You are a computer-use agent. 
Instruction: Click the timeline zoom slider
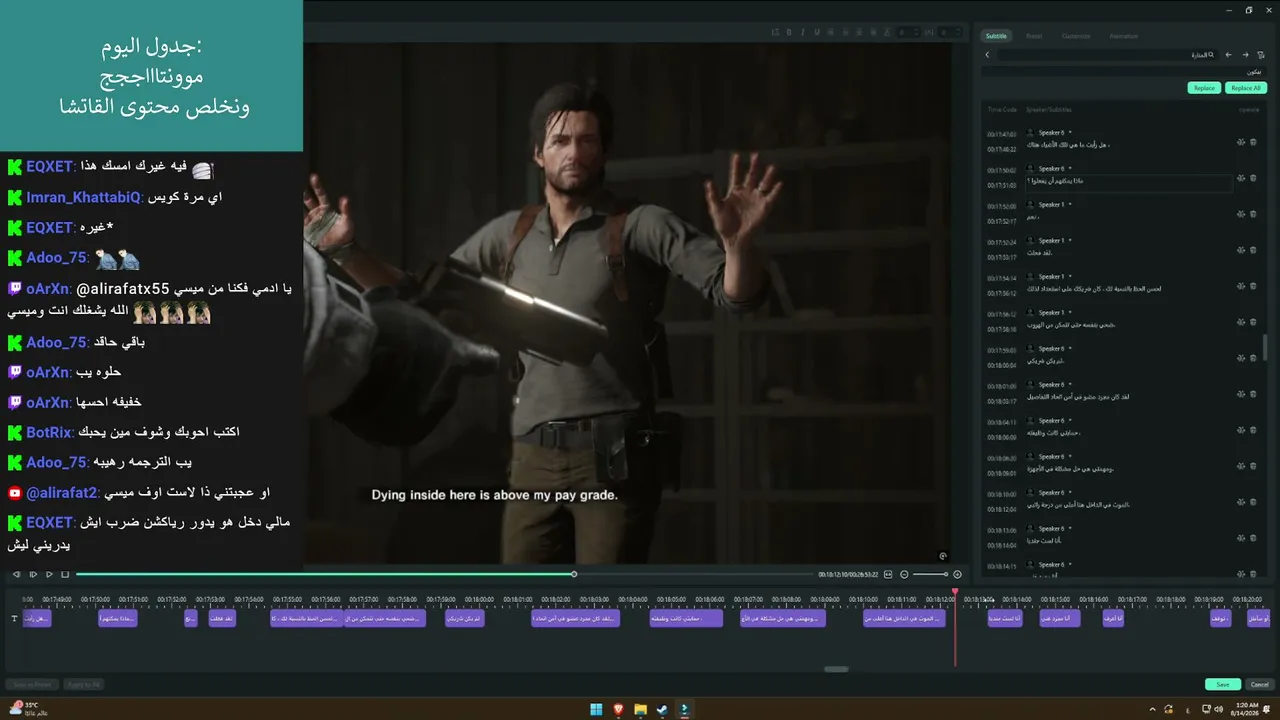pyautogui.click(x=930, y=574)
